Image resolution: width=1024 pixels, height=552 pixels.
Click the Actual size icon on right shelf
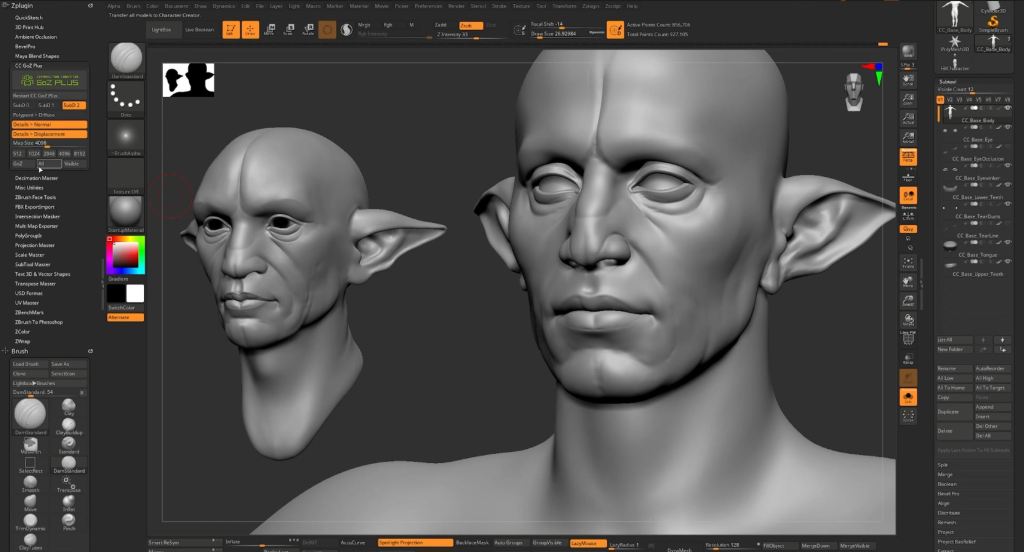pos(908,118)
